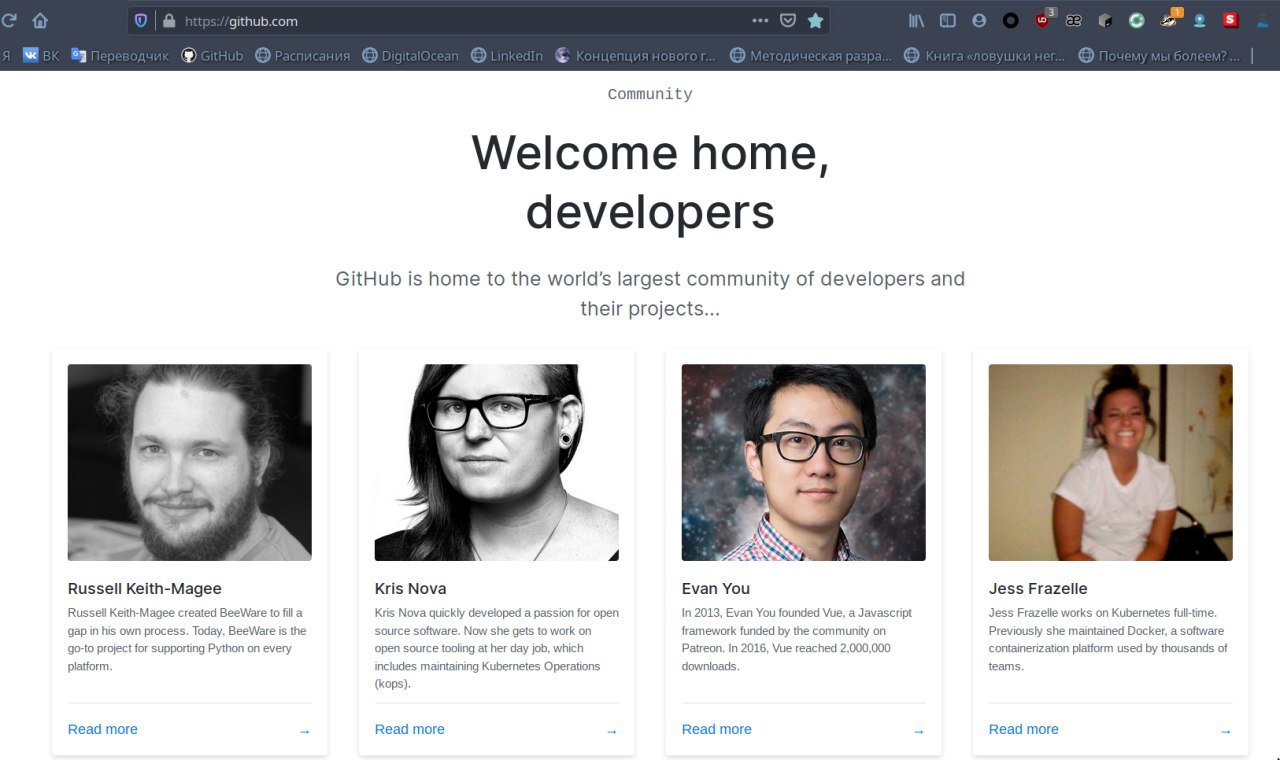Open uBlock Origin extension with badge 3
This screenshot has height=760, width=1280.
[1044, 19]
